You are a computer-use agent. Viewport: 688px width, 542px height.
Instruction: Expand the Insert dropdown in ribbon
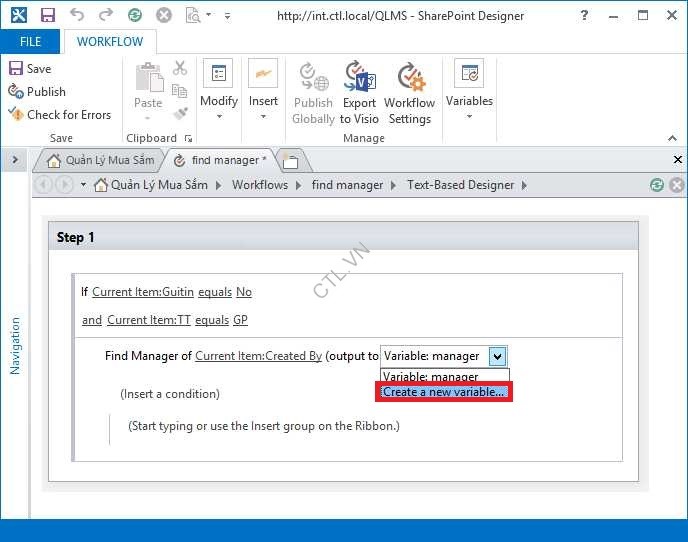point(263,116)
